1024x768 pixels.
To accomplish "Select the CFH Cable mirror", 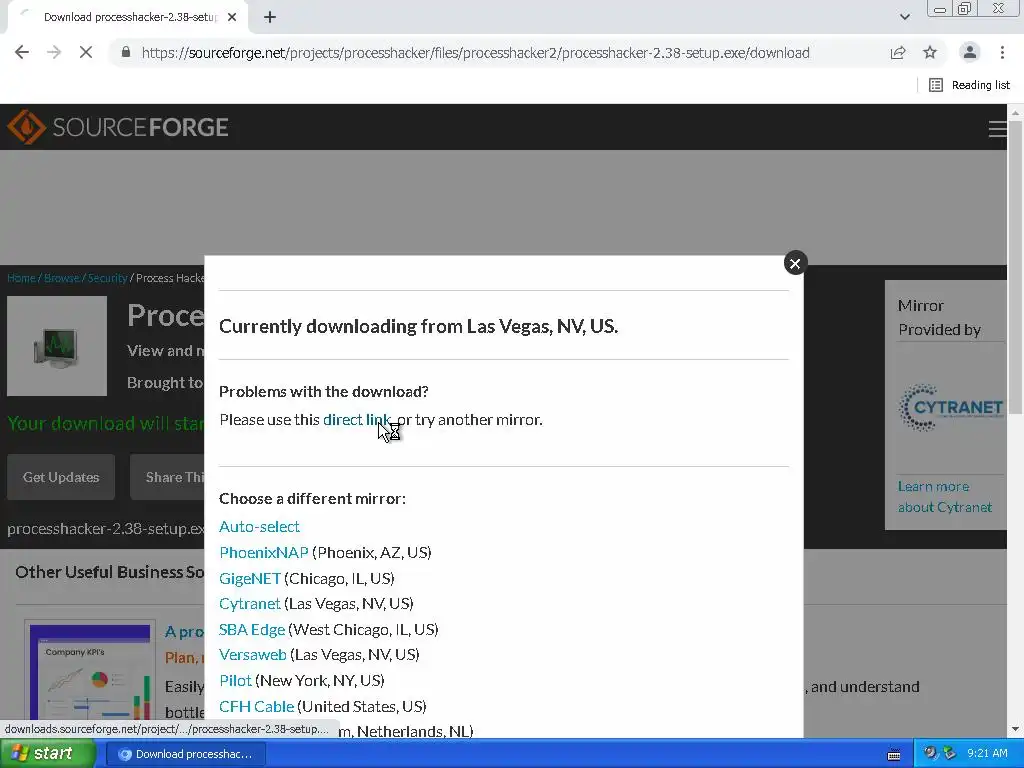I will pyautogui.click(x=257, y=707).
